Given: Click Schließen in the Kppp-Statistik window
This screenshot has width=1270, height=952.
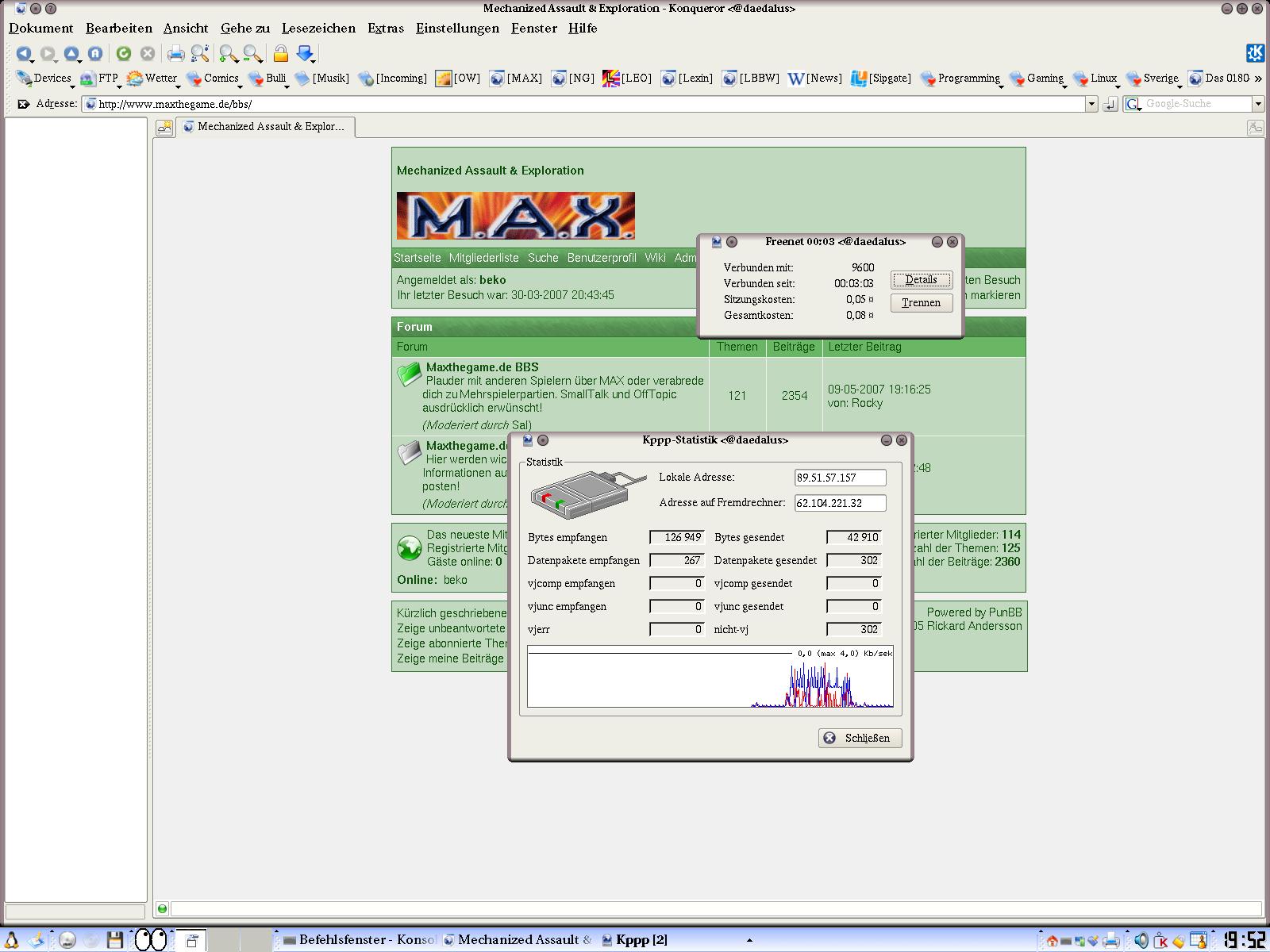Looking at the screenshot, I should pyautogui.click(x=860, y=738).
